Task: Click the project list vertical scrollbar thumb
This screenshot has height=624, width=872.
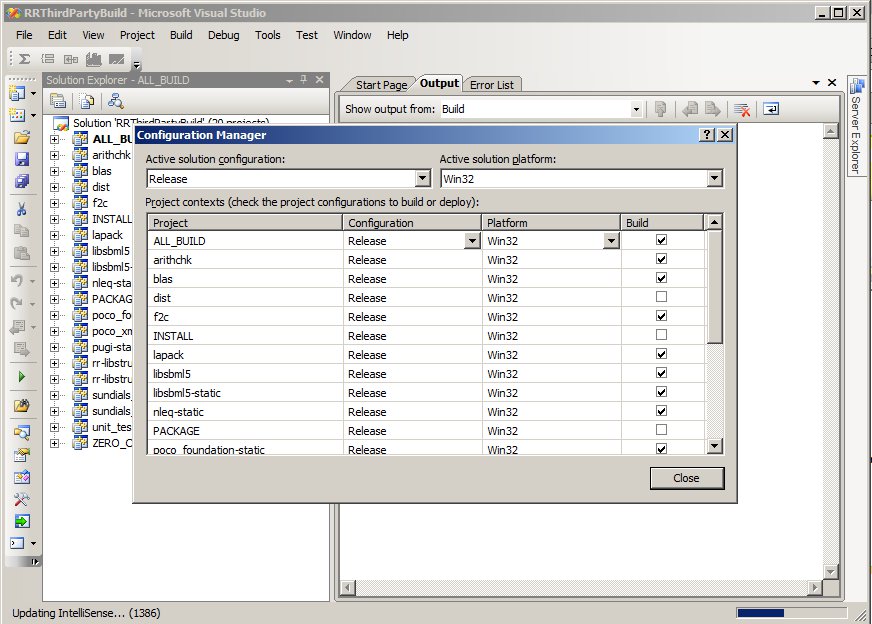Action: tap(714, 288)
